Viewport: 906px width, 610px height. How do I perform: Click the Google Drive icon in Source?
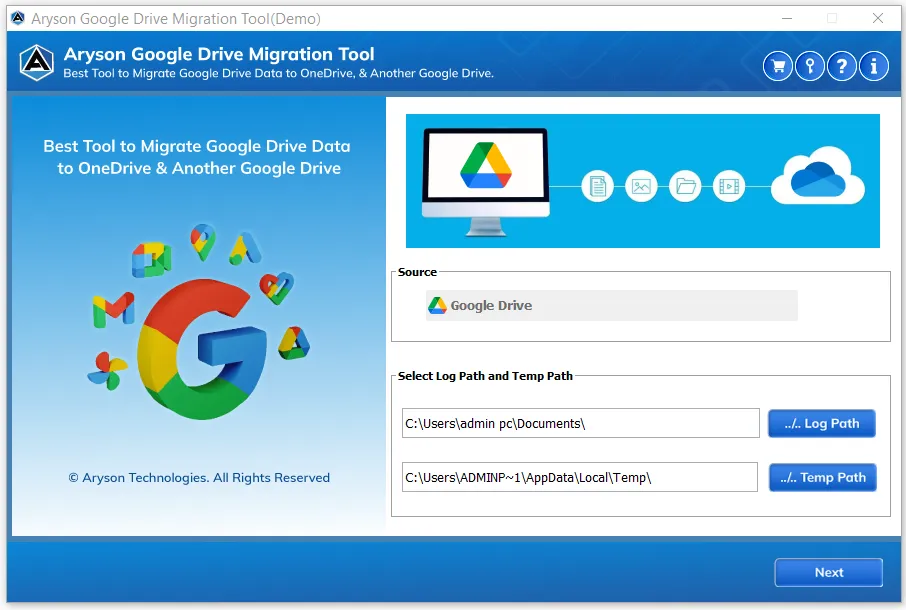click(437, 306)
